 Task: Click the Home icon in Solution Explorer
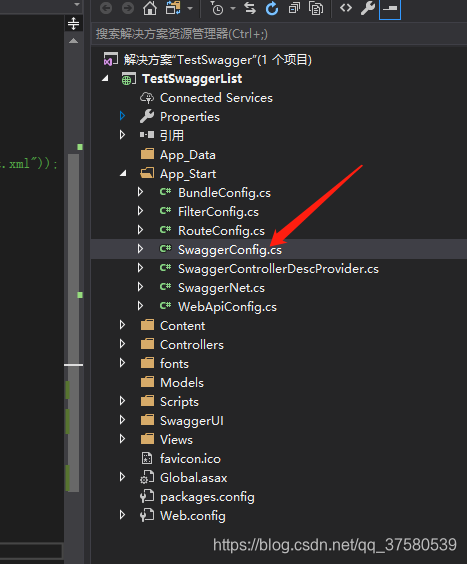point(150,8)
